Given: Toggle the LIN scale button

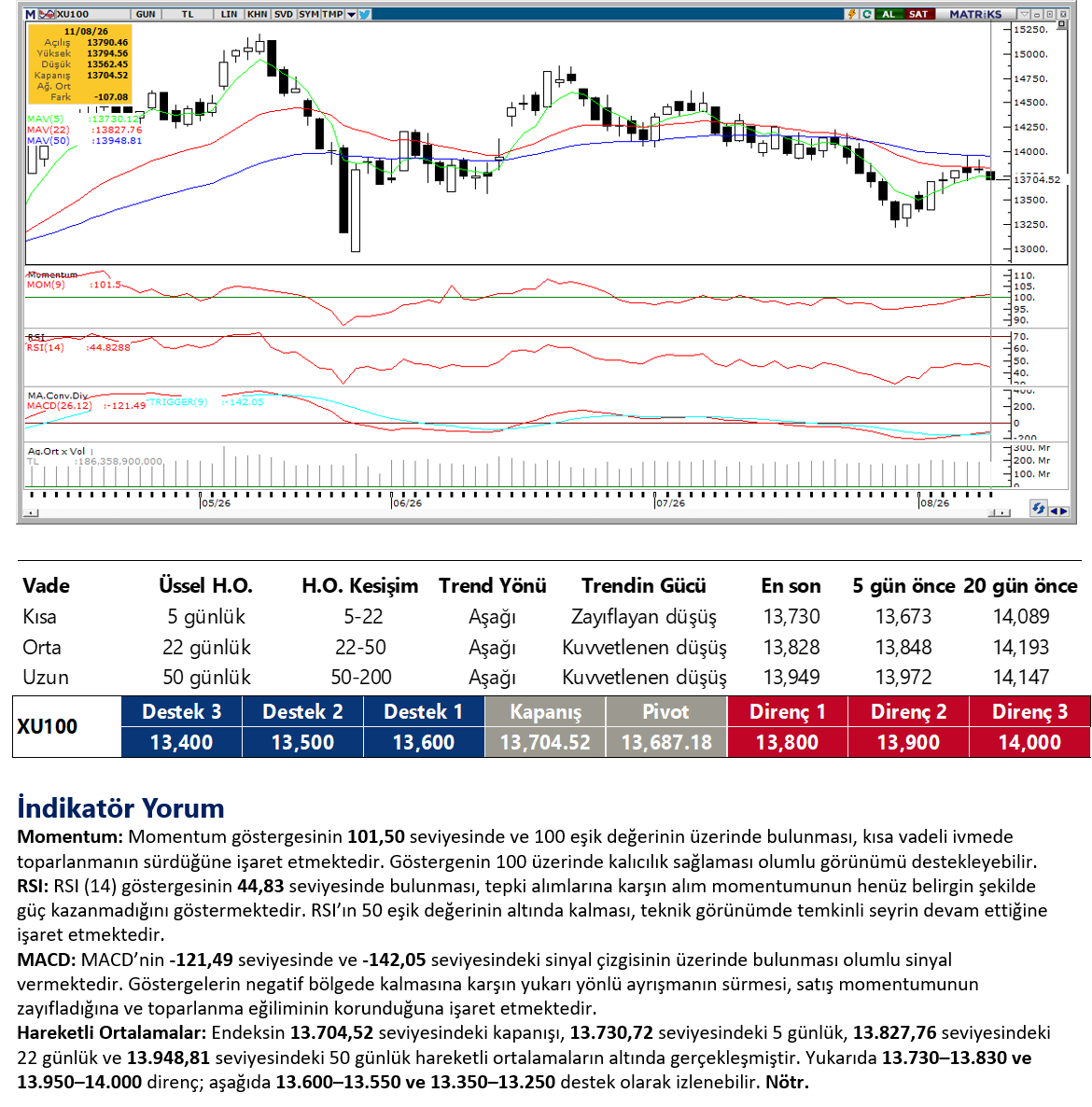Looking at the screenshot, I should coord(229,14).
